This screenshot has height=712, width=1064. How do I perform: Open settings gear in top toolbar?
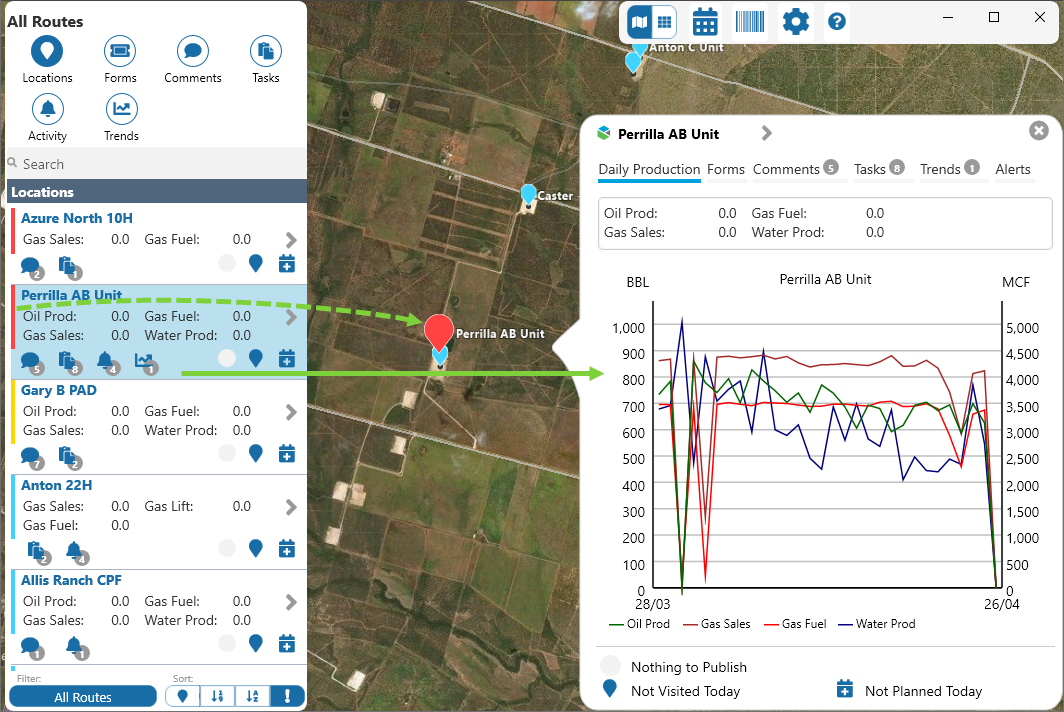795,21
